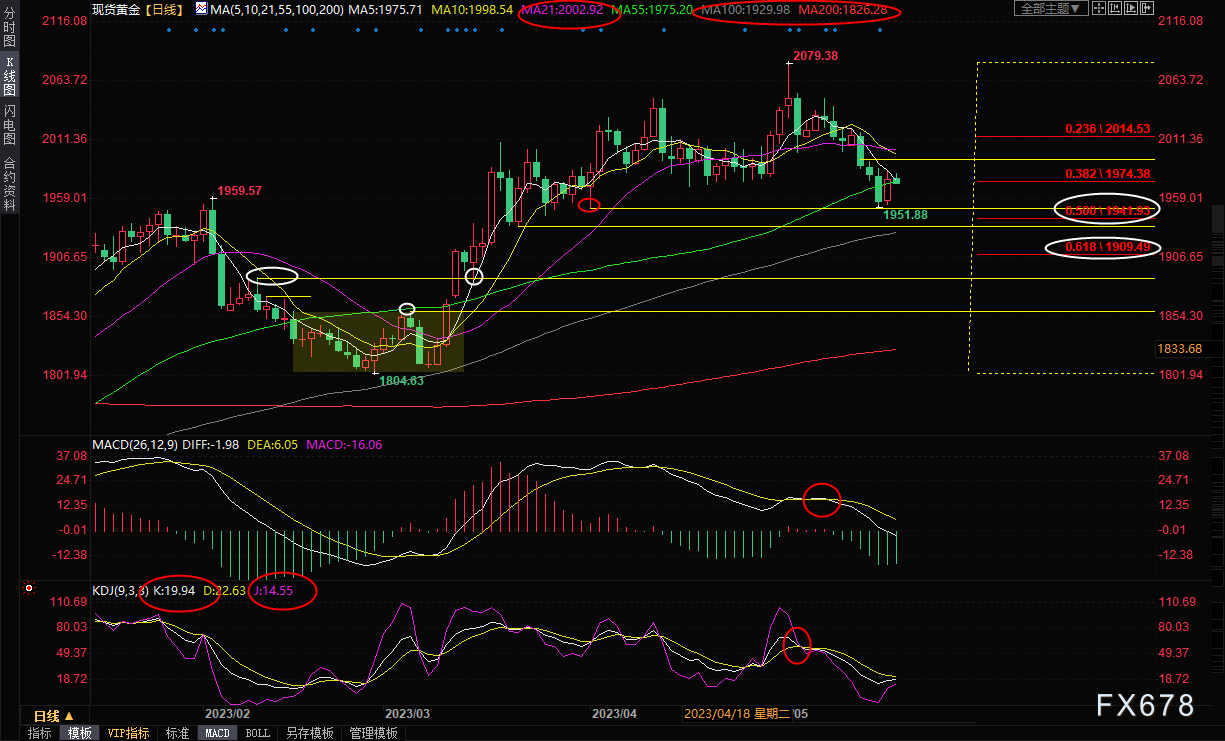1225x741 pixels.
Task: Click the 0.618 \ 1909.49 Fibonacci level
Action: [1107, 246]
